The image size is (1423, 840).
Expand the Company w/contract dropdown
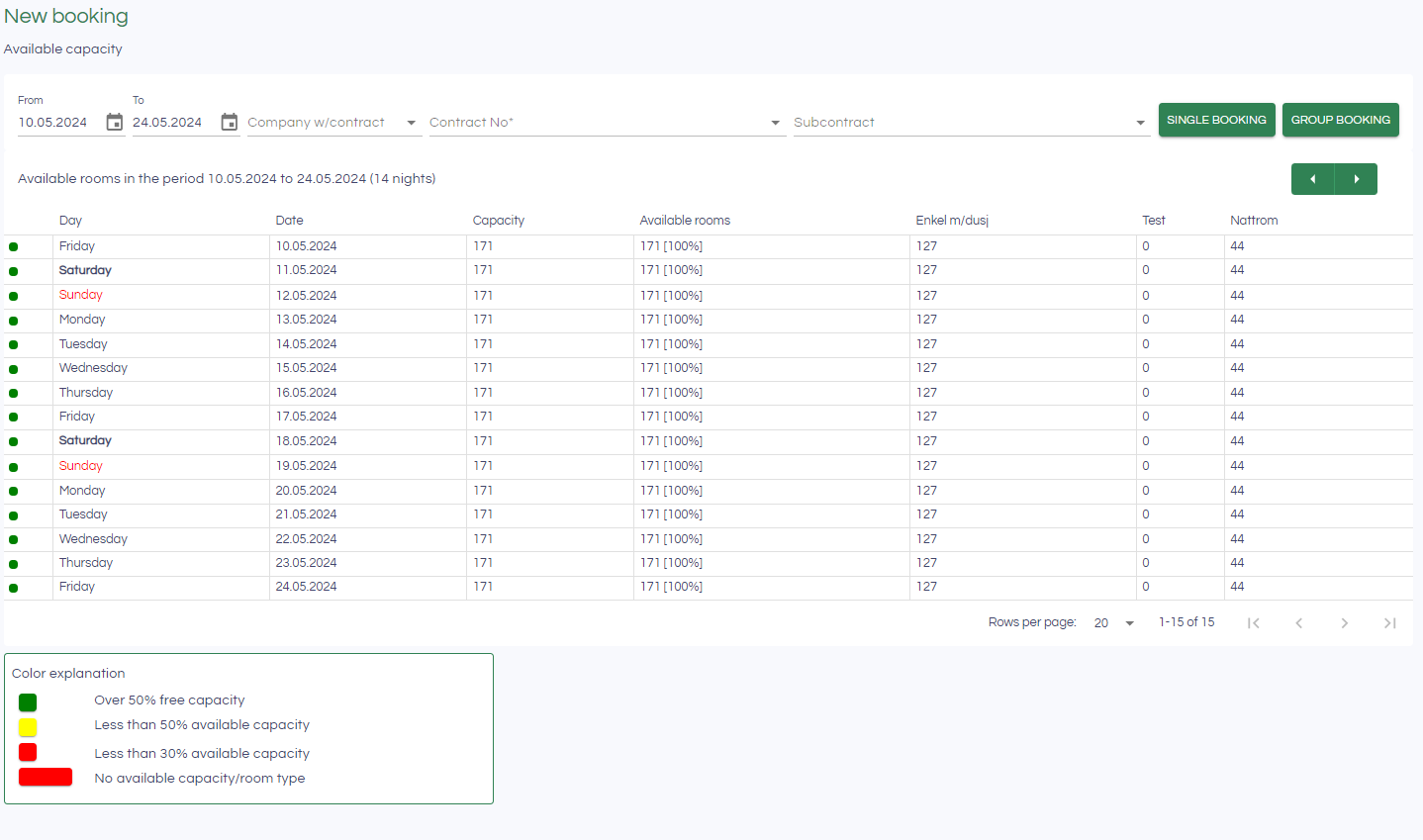(411, 123)
